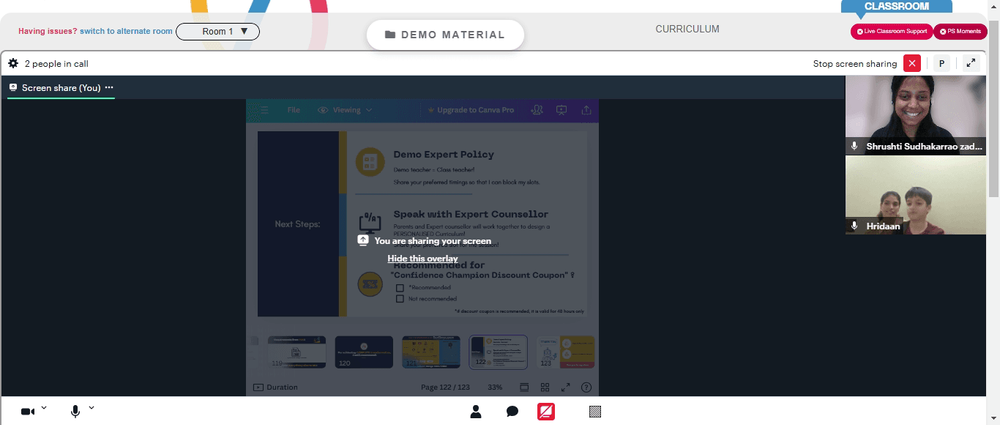1000x425 pixels.
Task: Click switch to alternate room link
Action: tap(126, 31)
